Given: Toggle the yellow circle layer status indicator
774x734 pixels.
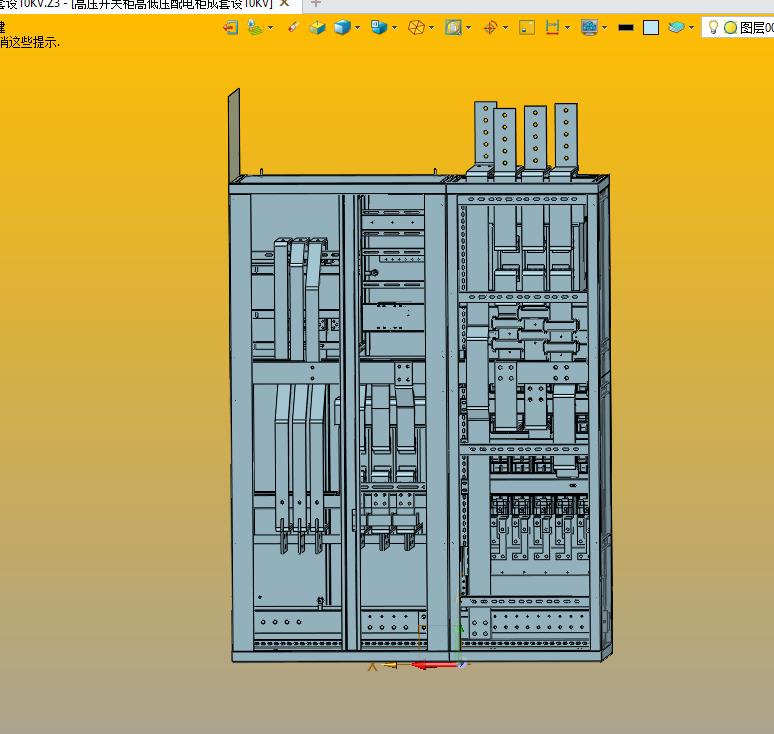Looking at the screenshot, I should pos(730,28).
